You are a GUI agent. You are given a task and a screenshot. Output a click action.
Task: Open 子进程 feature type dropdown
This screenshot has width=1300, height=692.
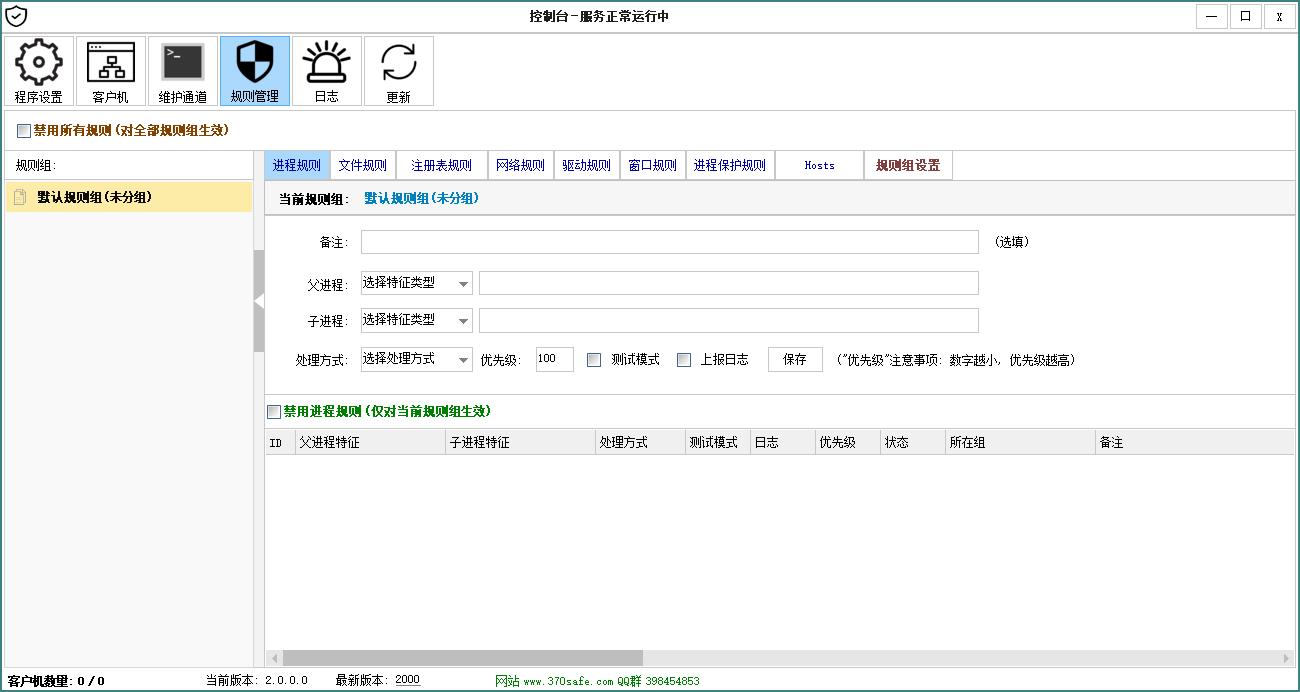tap(416, 320)
